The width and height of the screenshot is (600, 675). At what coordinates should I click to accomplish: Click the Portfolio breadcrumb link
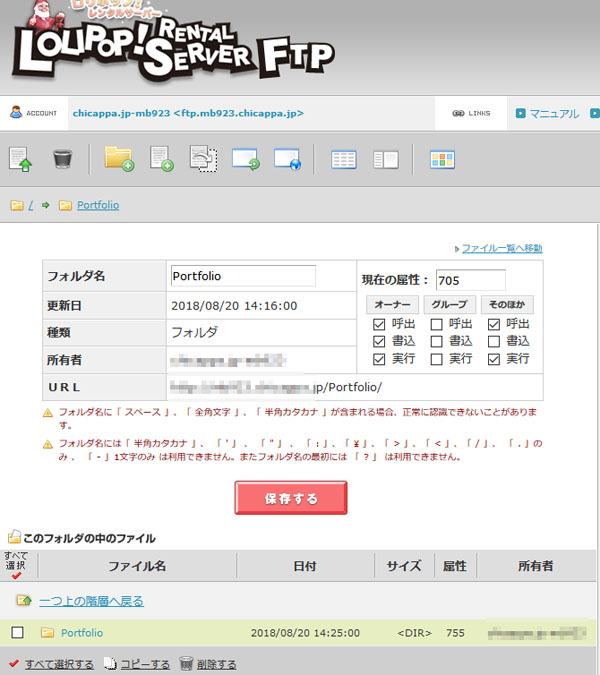[98, 205]
